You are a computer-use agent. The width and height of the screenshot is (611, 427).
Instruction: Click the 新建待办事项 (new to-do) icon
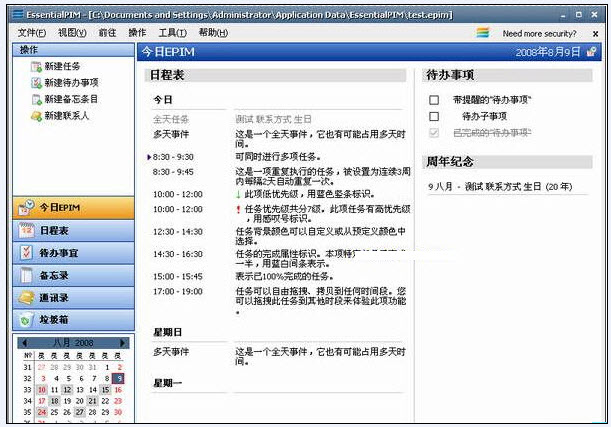[36, 83]
